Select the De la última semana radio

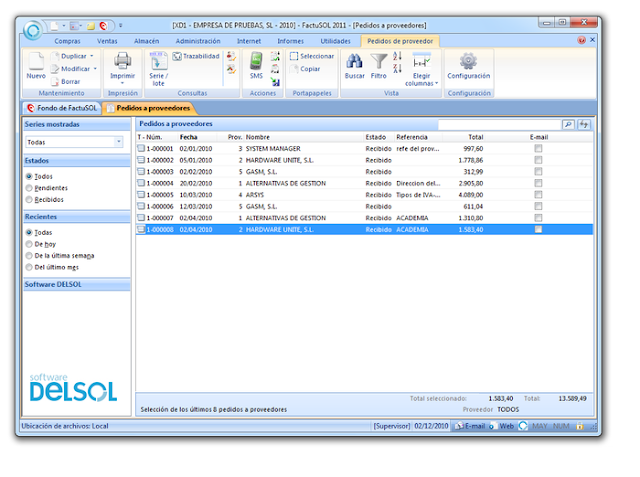point(29,255)
